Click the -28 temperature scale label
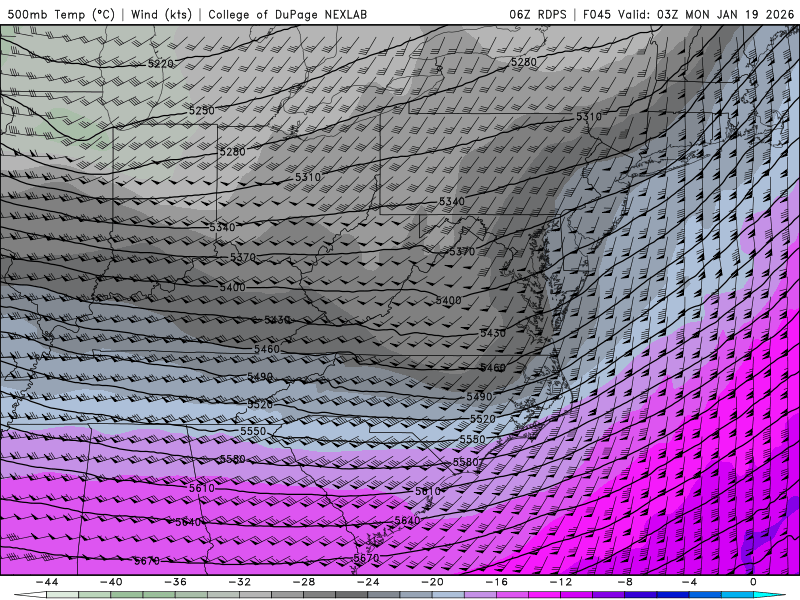Image resolution: width=800 pixels, height=600 pixels. [x=304, y=582]
